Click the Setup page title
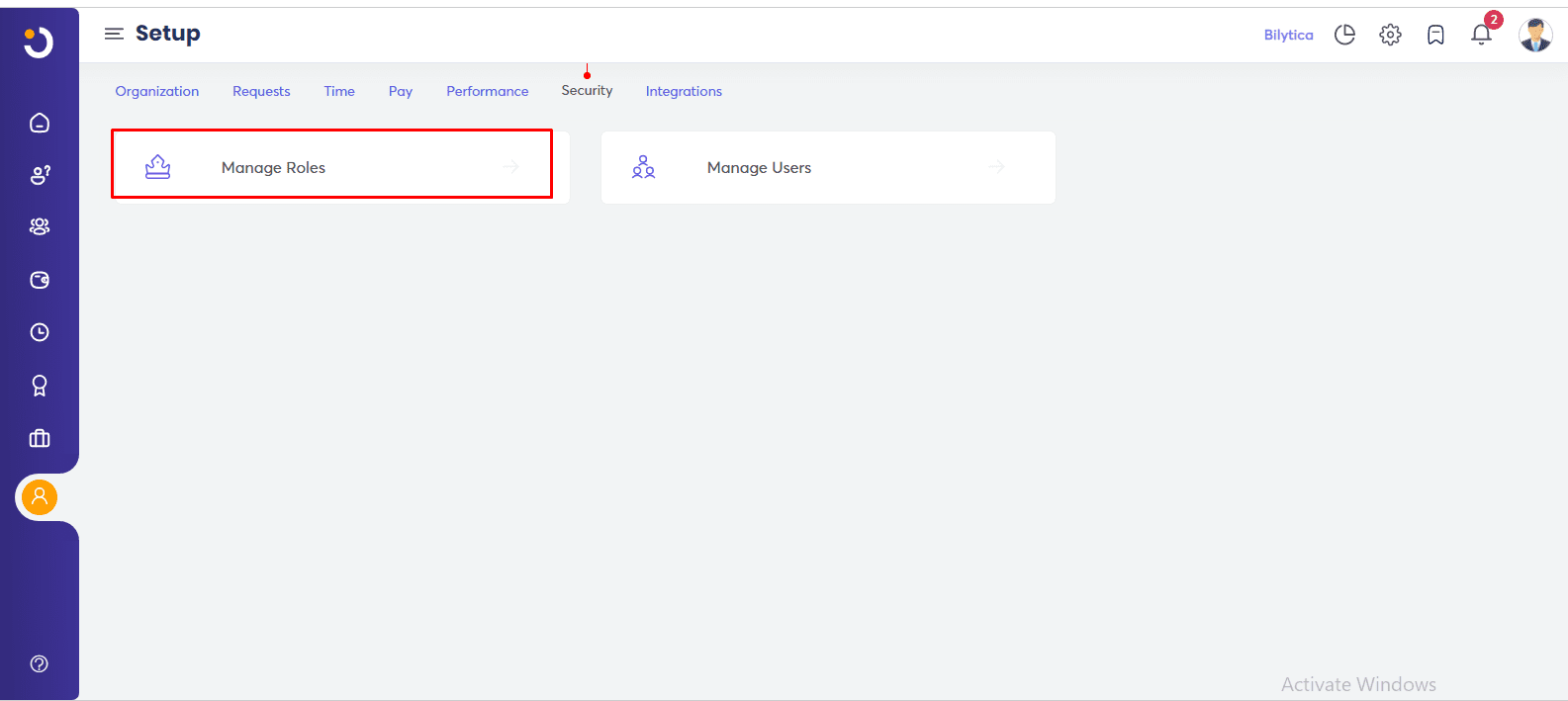Image resolution: width=1568 pixels, height=701 pixels. click(x=168, y=34)
